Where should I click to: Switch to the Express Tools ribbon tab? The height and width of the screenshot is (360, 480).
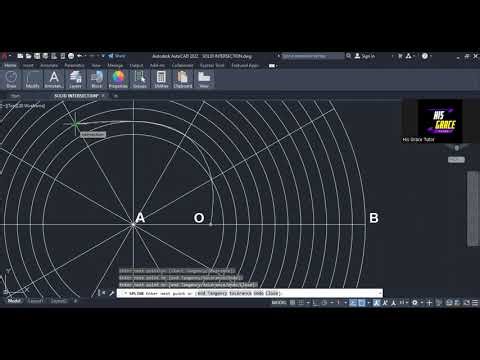click(212, 65)
